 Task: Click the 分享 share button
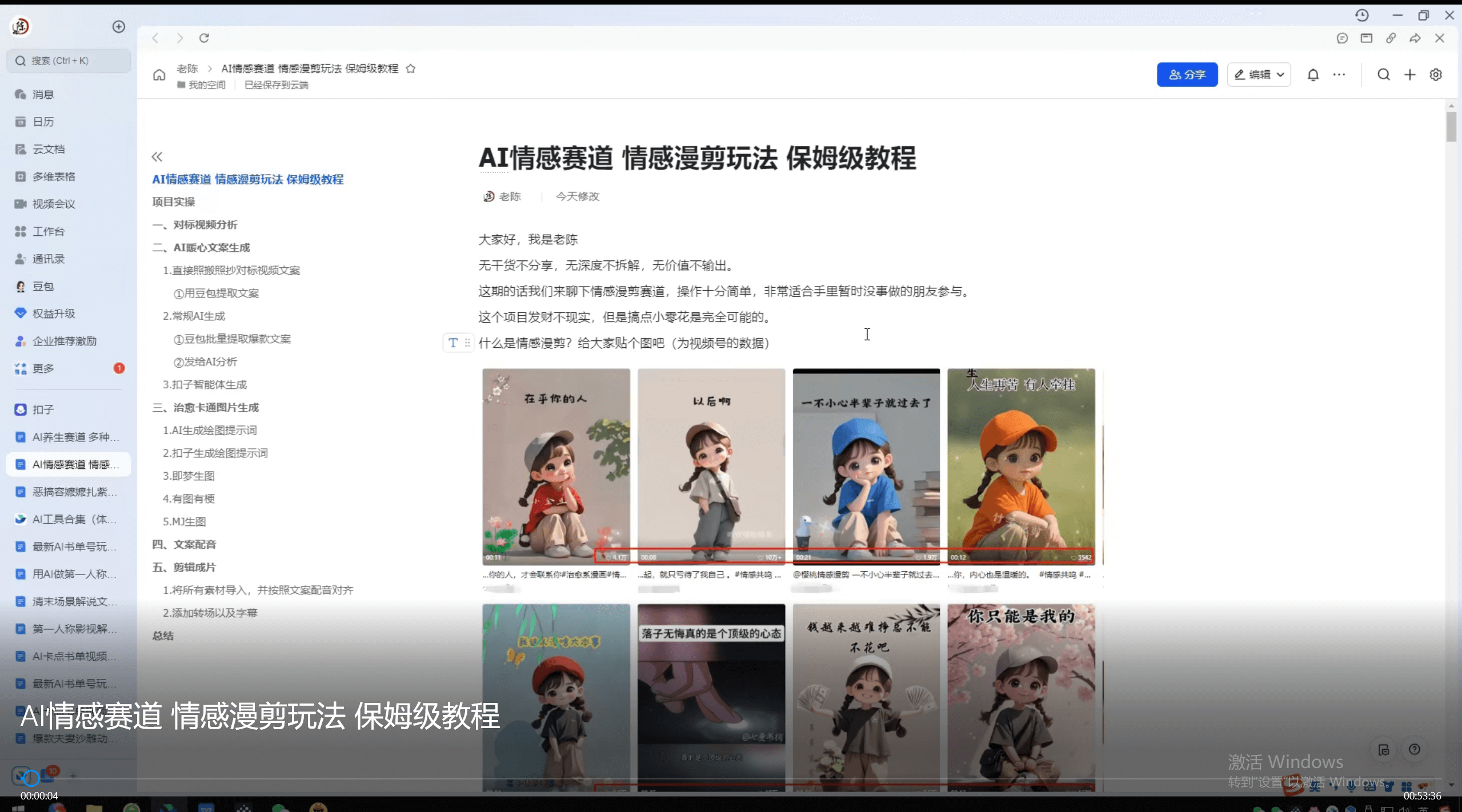tap(1186, 74)
